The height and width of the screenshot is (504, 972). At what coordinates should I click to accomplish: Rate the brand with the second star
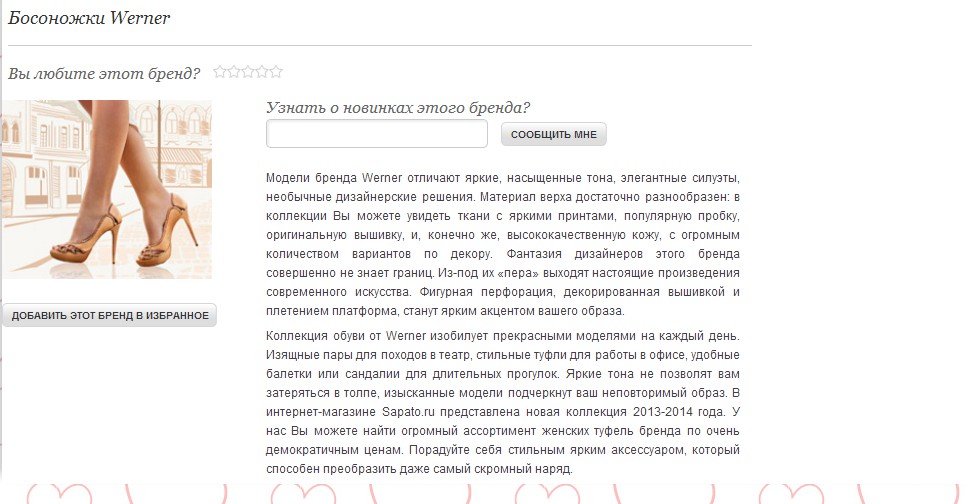(x=234, y=72)
